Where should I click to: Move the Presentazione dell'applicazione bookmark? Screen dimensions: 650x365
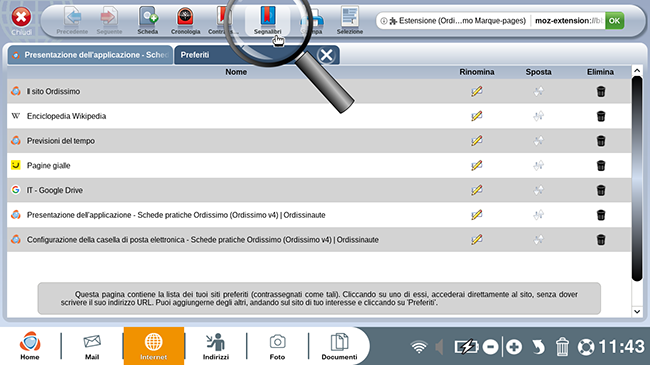538,215
